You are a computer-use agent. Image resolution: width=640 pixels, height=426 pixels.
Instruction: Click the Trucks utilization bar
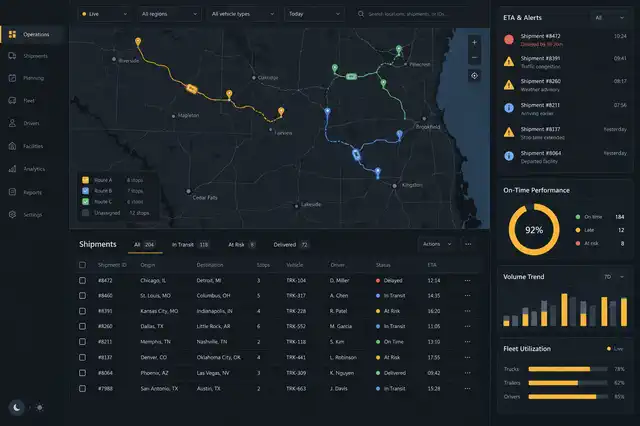point(568,369)
